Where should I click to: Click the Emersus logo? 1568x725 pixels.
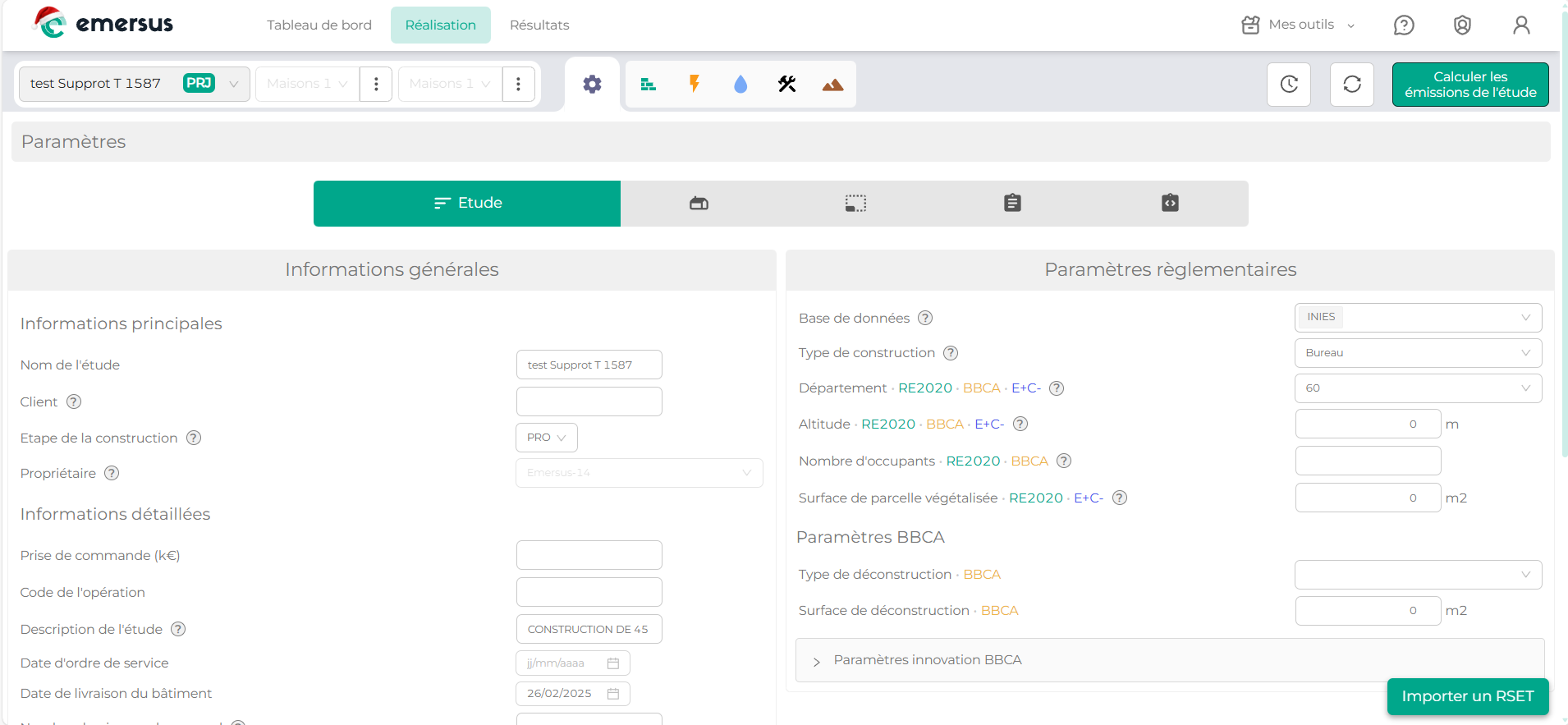103,23
